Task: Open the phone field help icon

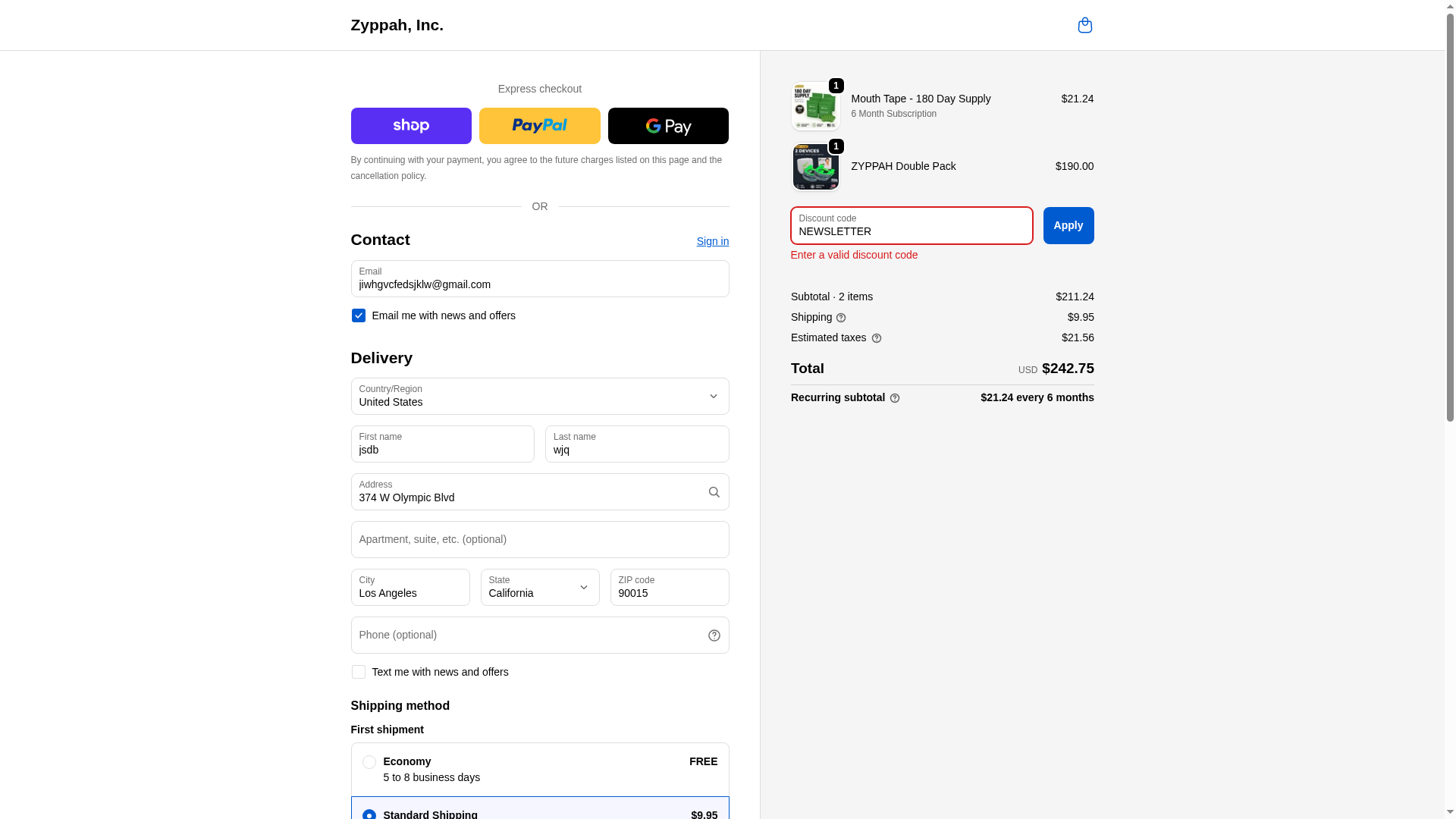Action: (714, 635)
